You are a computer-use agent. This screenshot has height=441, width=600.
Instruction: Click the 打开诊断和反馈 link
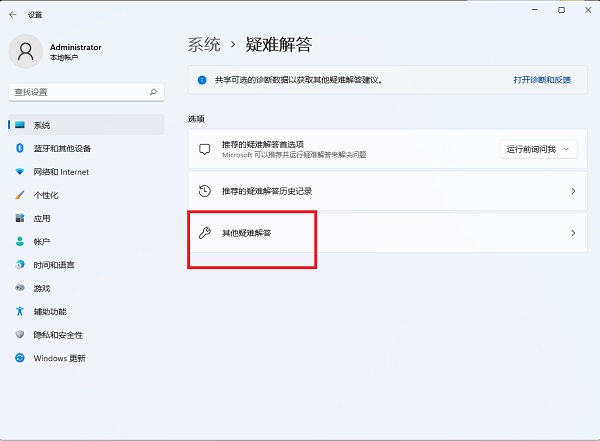[542, 79]
